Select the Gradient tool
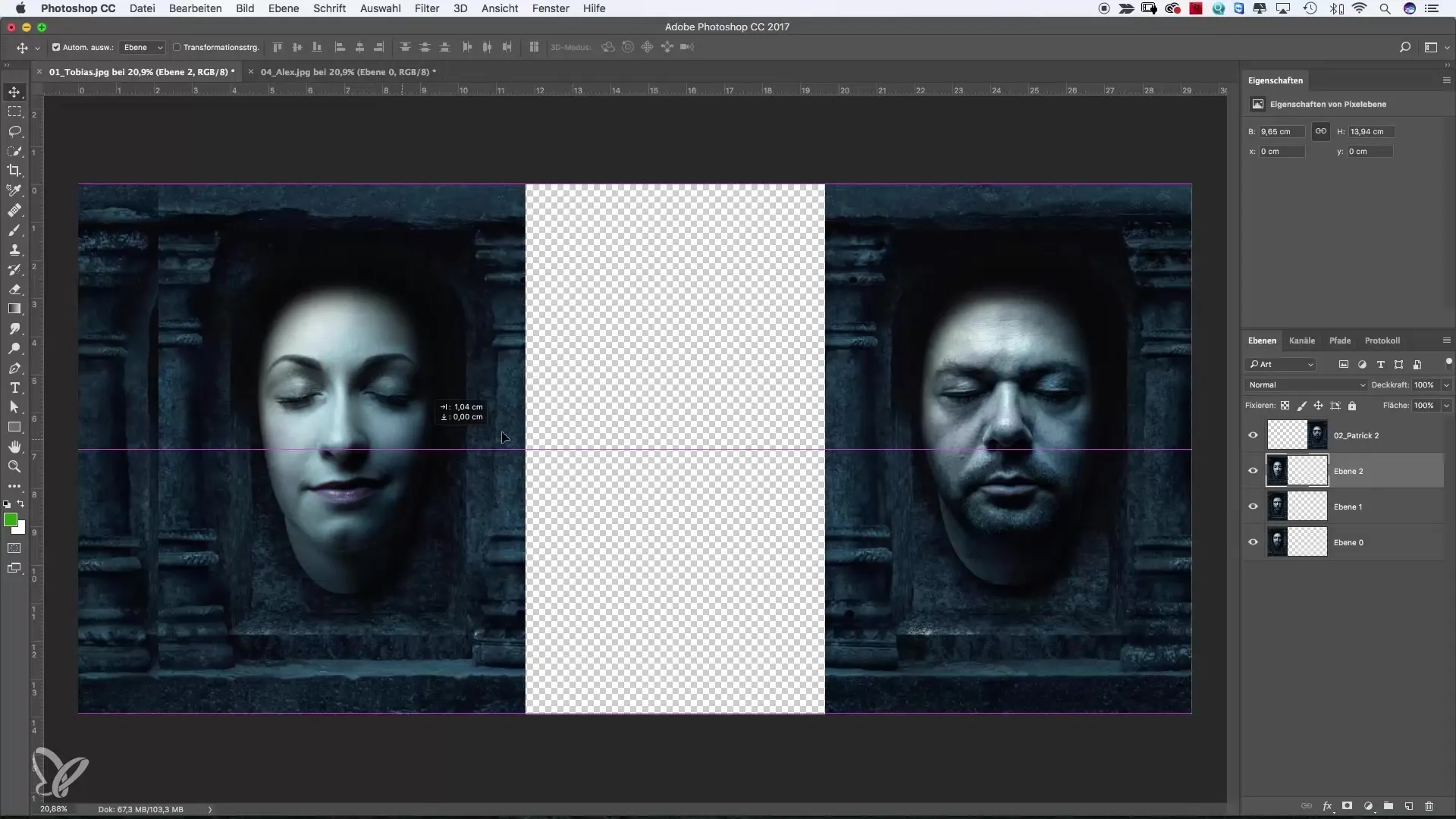This screenshot has height=819, width=1456. (x=14, y=309)
